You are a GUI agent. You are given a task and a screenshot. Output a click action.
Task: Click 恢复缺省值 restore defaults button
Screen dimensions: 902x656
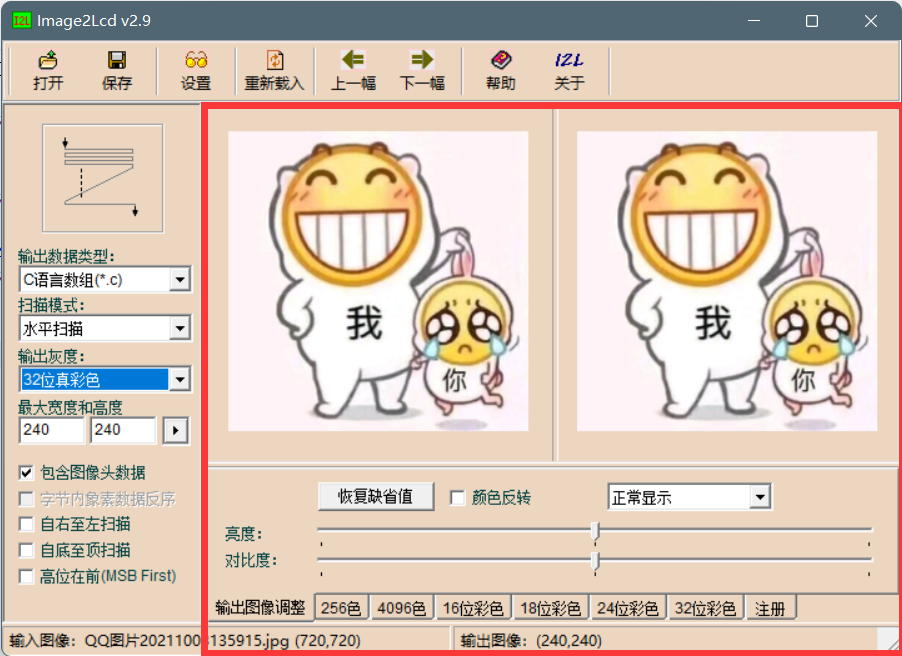pos(376,497)
